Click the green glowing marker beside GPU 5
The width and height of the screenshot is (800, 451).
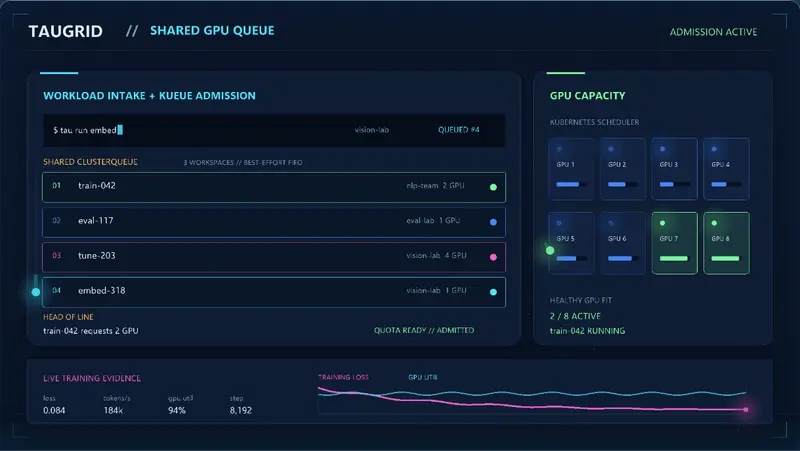click(x=549, y=250)
